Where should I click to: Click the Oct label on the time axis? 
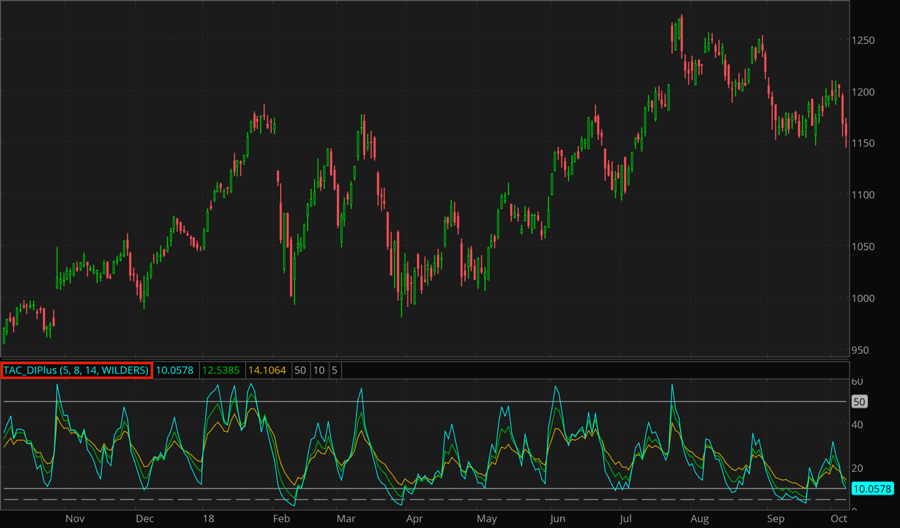point(839,519)
